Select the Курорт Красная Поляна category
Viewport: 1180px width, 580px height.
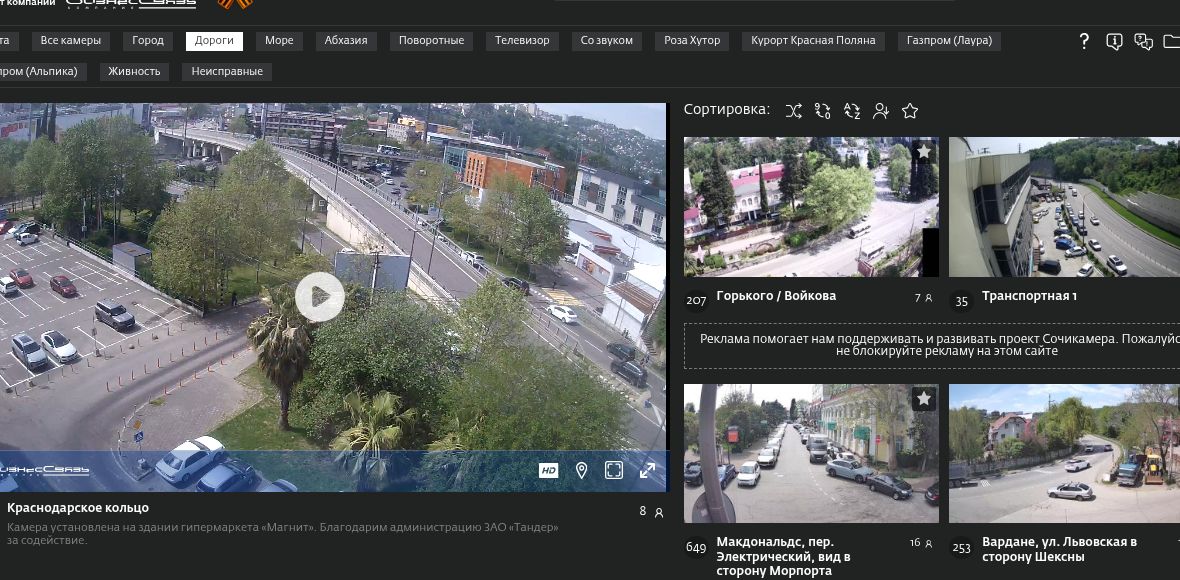(x=814, y=41)
